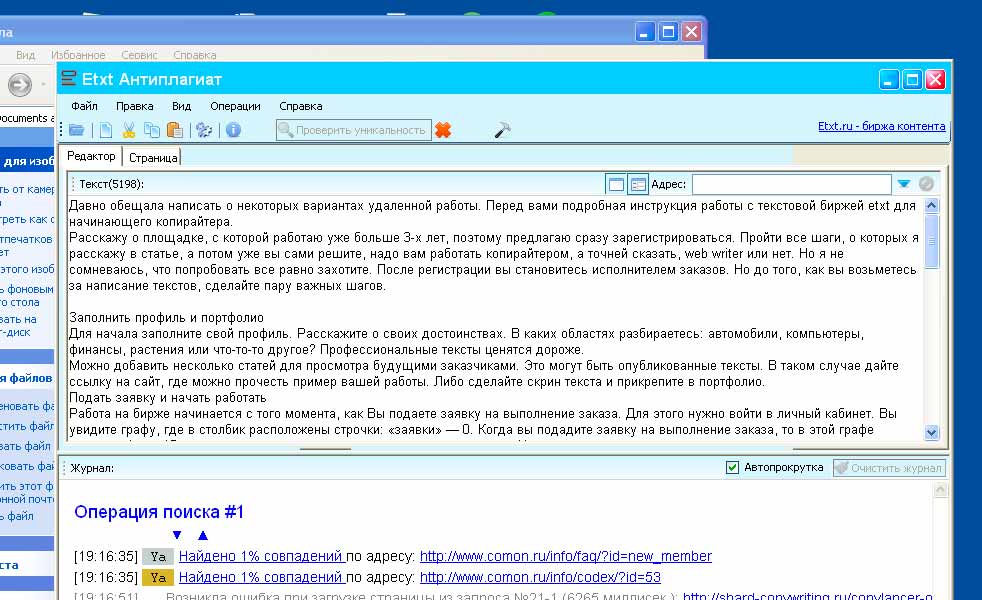
Task: Click Найдено 1% совпадений for the codex address
Action: click(261, 577)
